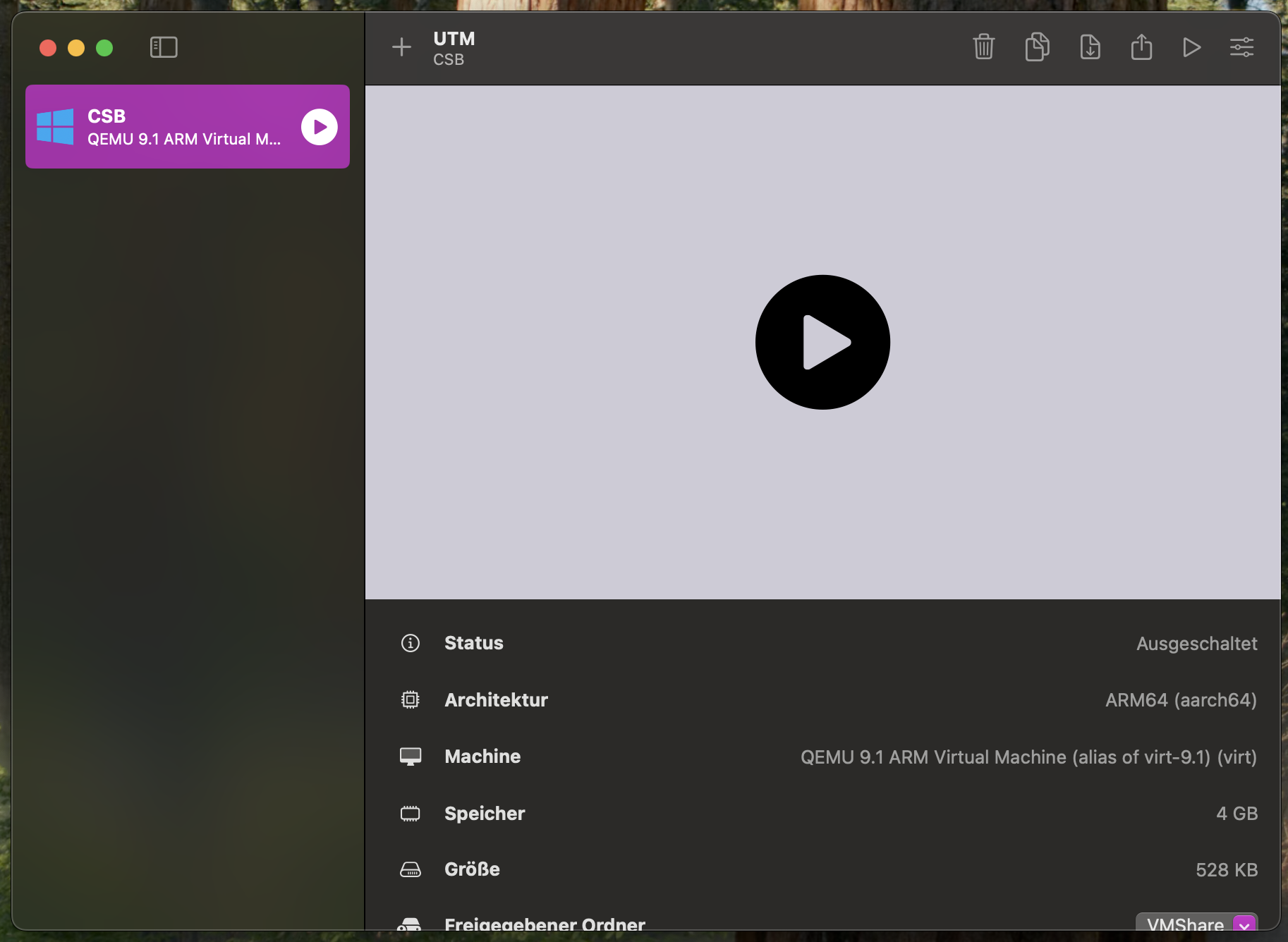This screenshot has width=1288, height=942.
Task: Click the move VM document-download icon
Action: [1090, 47]
